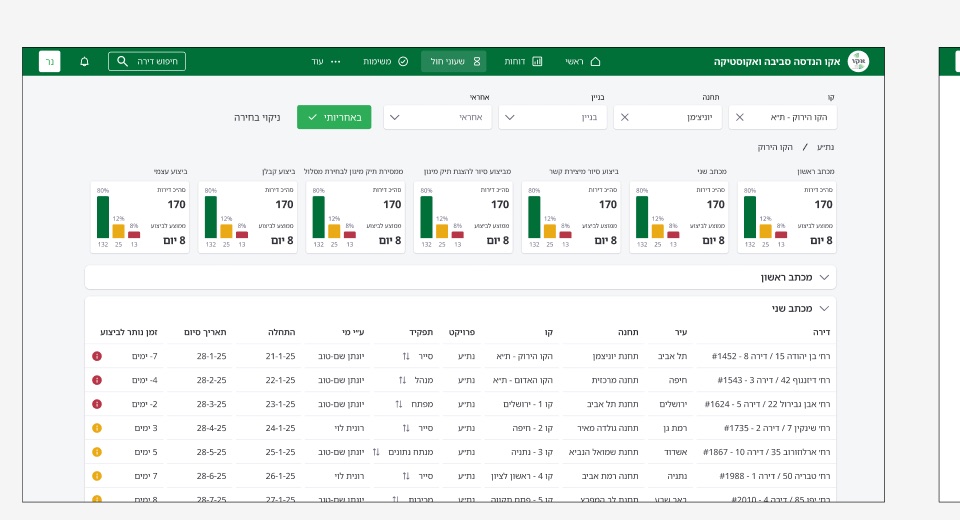Open the משימות tab
The image size is (960, 520).
pos(386,61)
